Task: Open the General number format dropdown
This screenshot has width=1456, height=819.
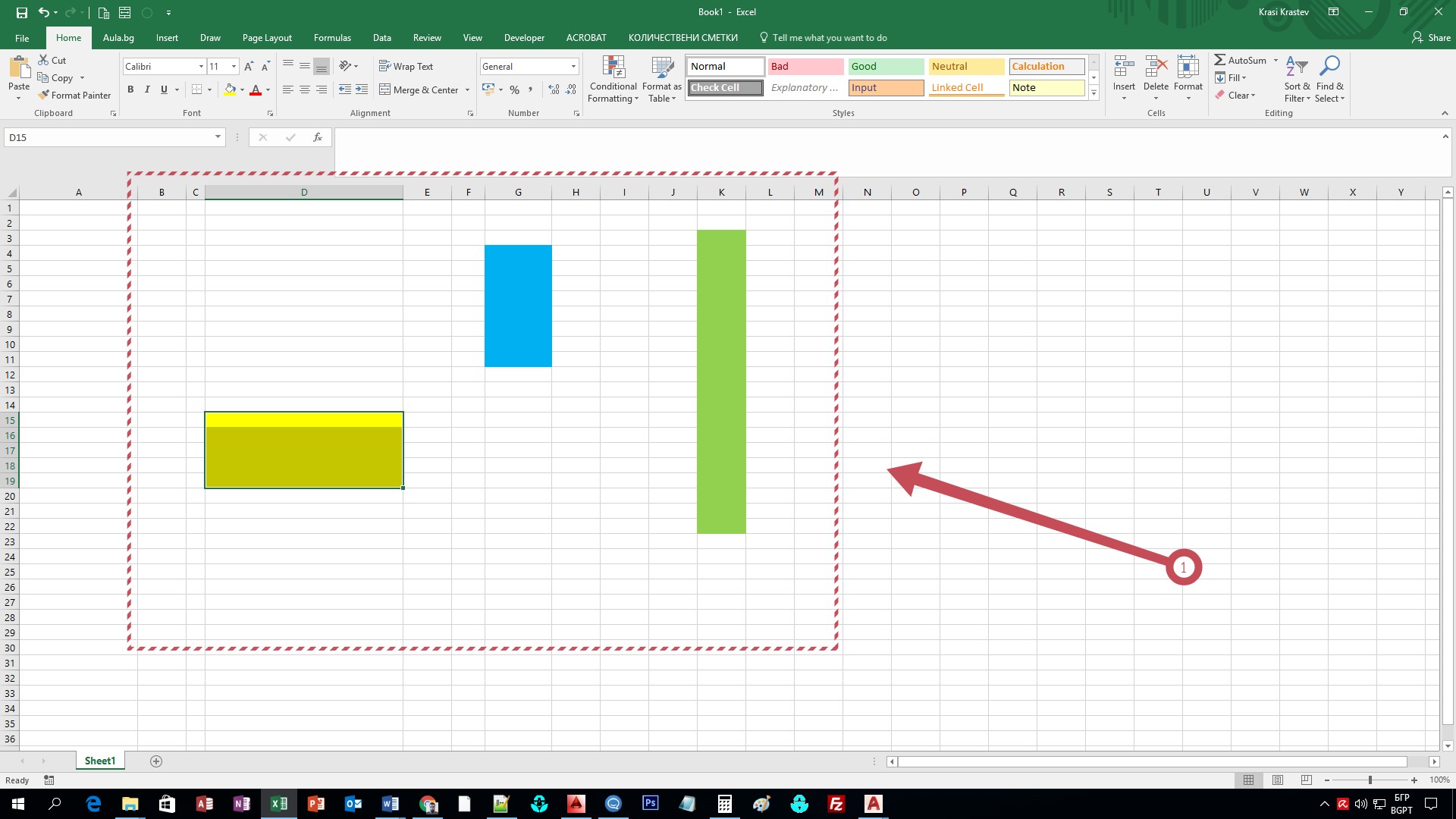Action: click(x=573, y=67)
